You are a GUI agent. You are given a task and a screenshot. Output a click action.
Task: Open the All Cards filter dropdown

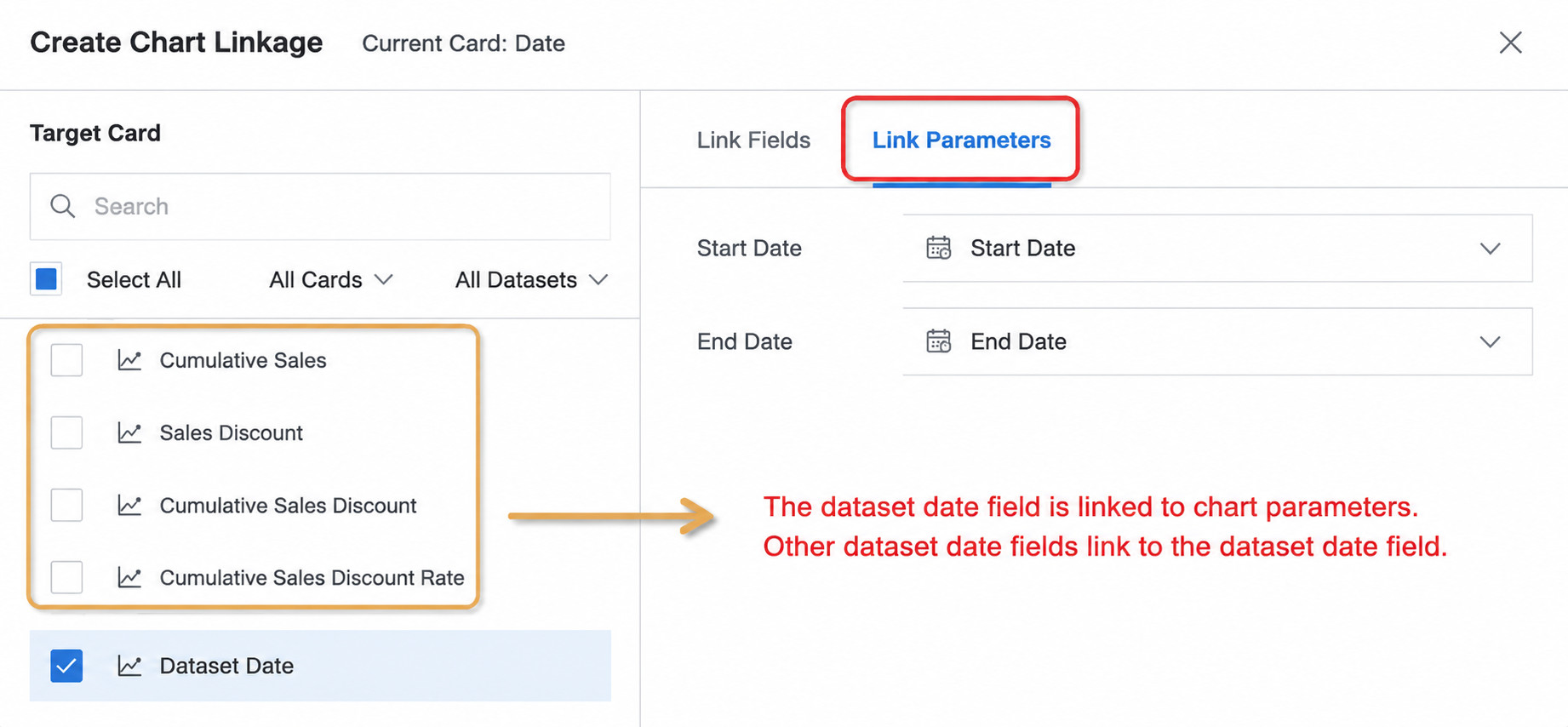(x=331, y=279)
